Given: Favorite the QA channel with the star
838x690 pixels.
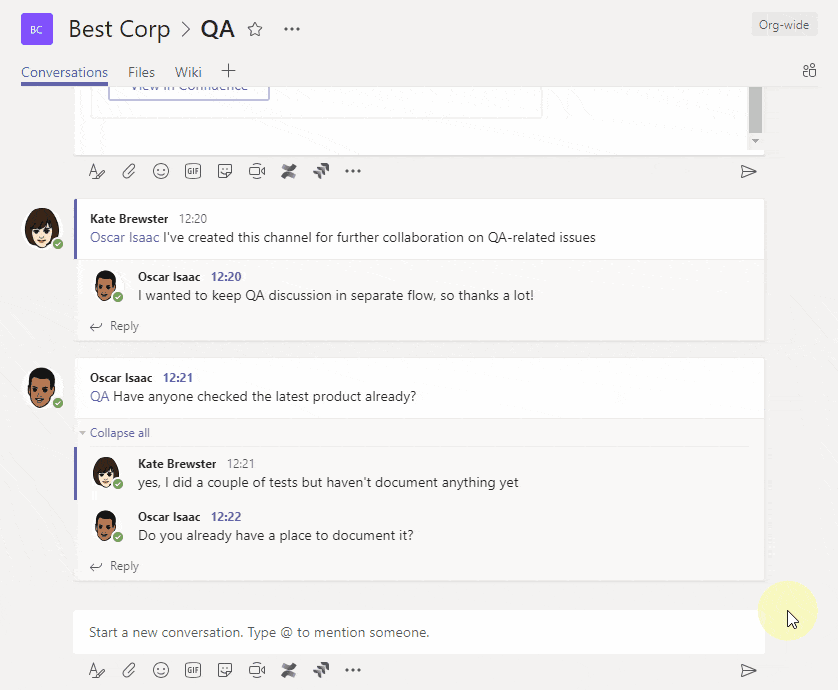Looking at the screenshot, I should [255, 29].
